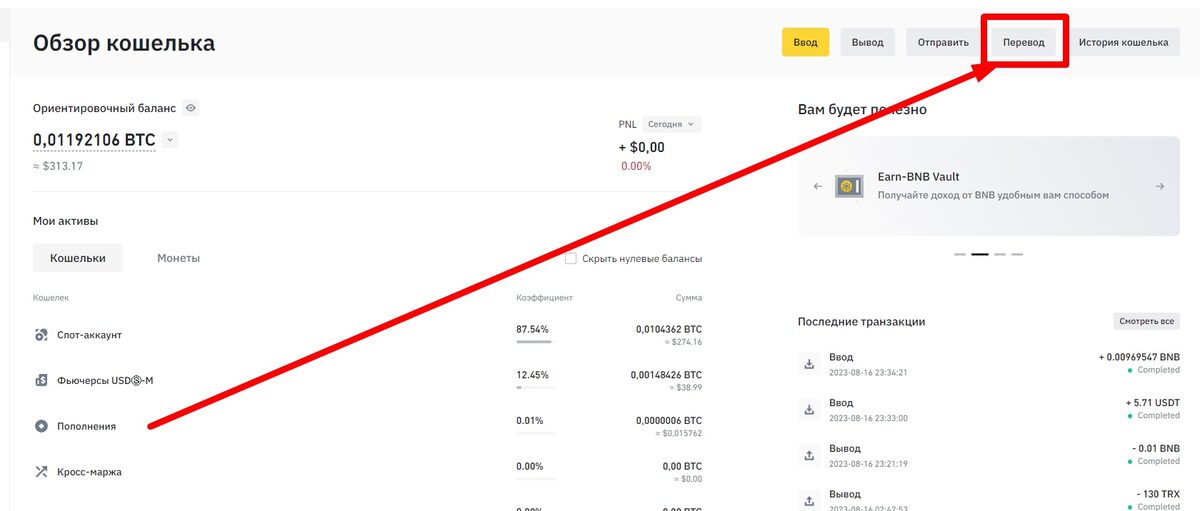The image size is (1200, 511).
Task: Open the Кросс-маржа wallet row
Action: point(367,471)
